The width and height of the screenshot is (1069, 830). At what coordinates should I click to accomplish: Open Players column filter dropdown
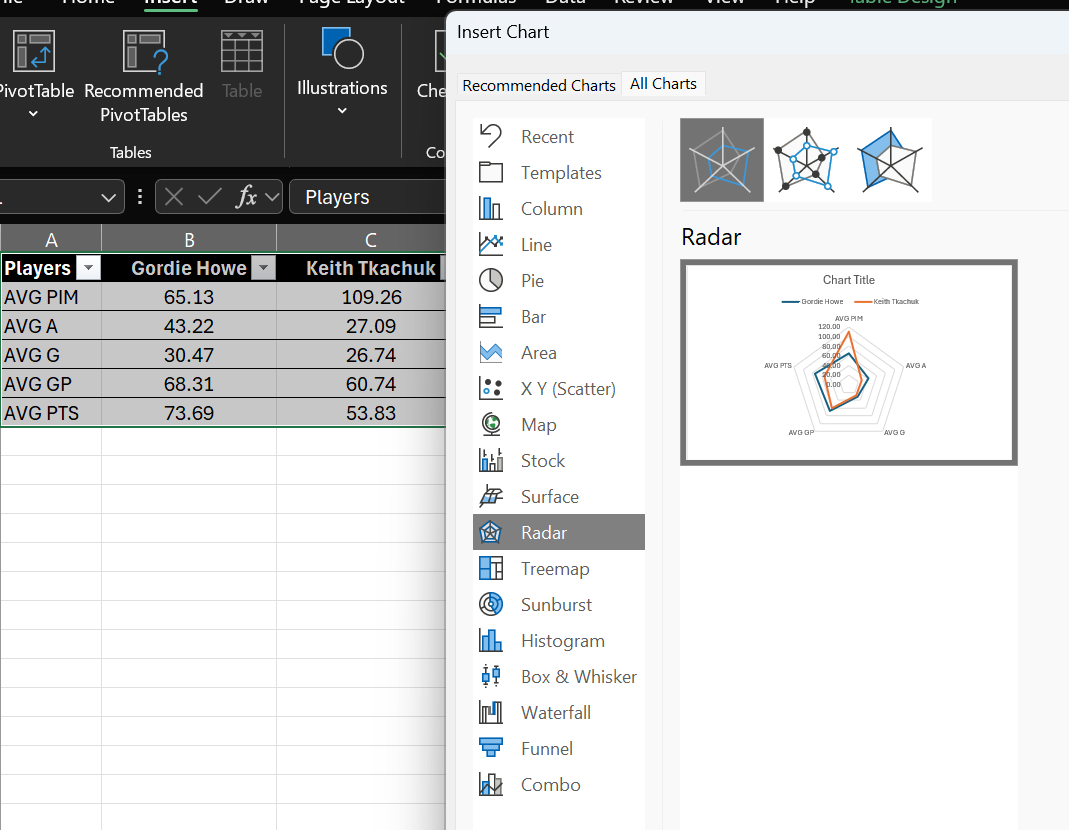89,268
